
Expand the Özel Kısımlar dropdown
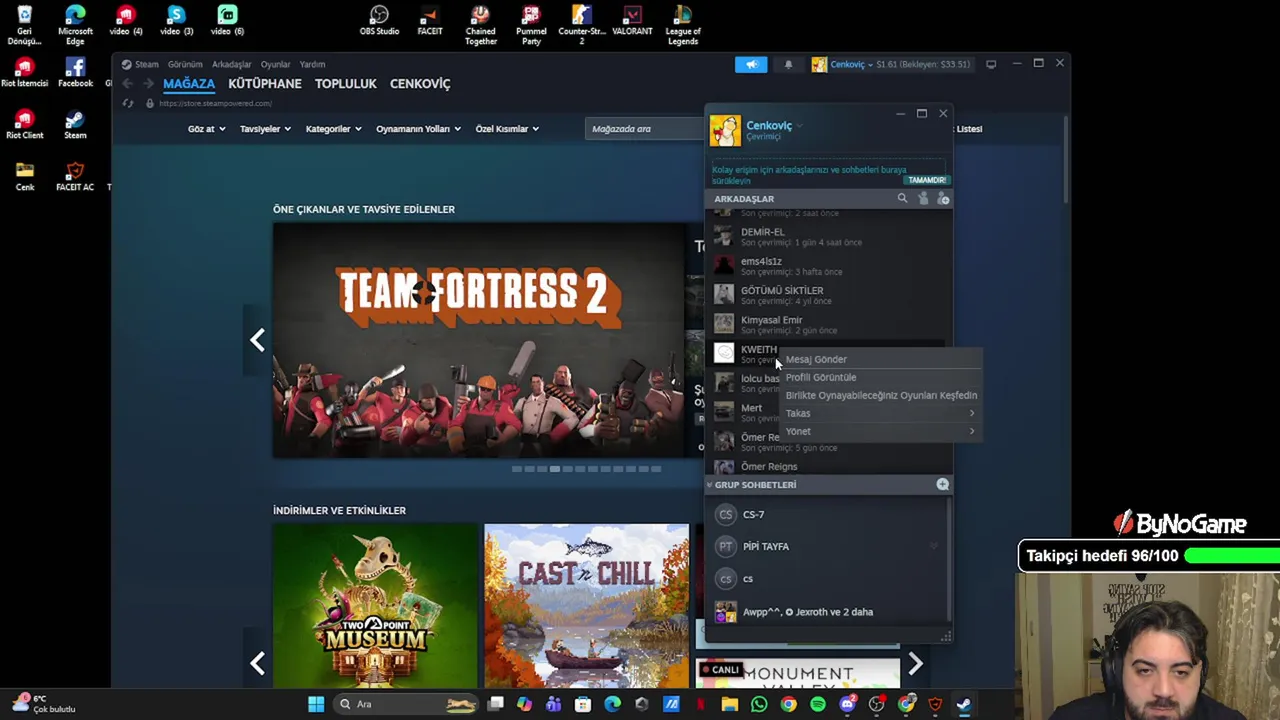click(507, 129)
